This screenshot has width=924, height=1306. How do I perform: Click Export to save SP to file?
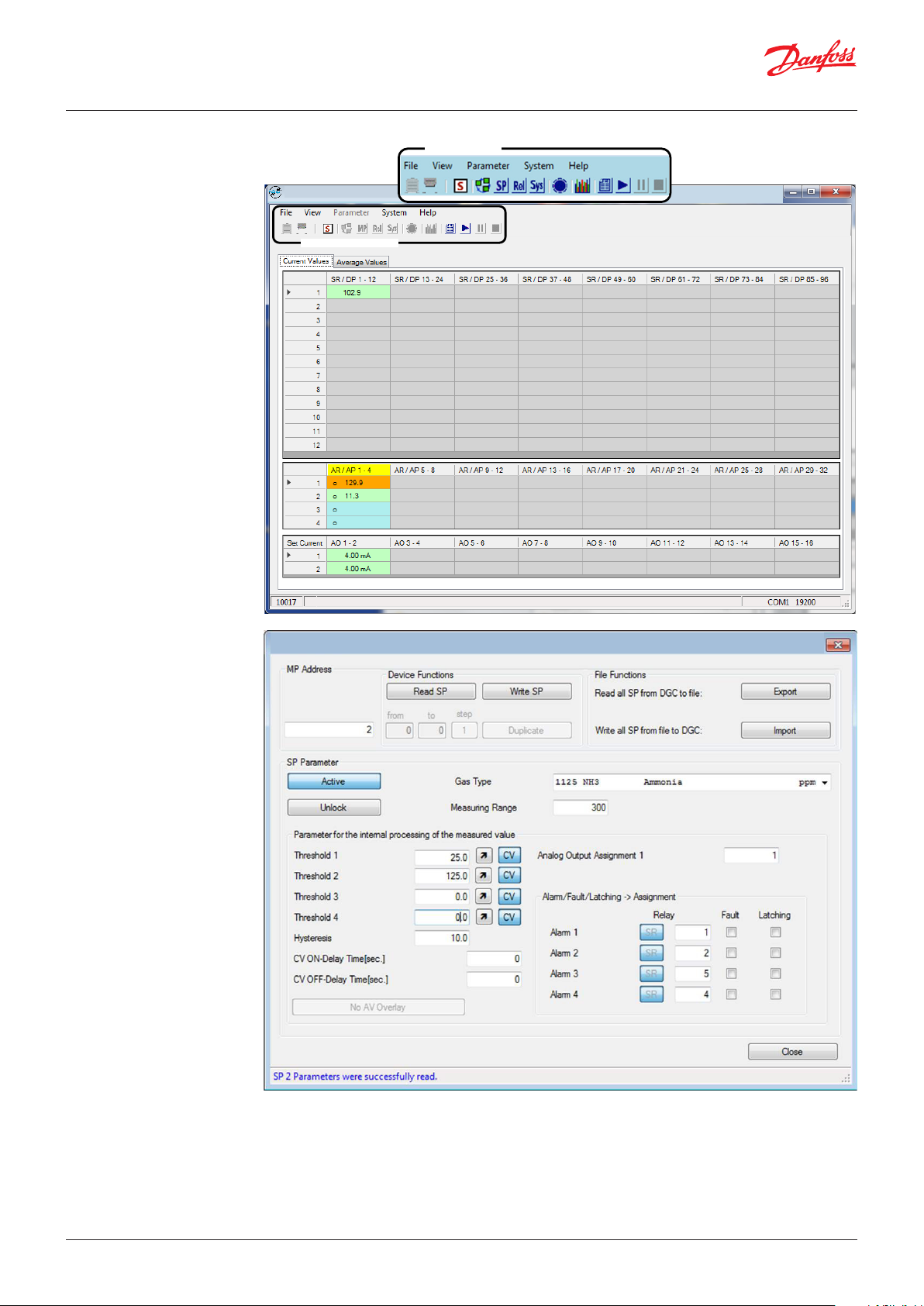click(785, 691)
